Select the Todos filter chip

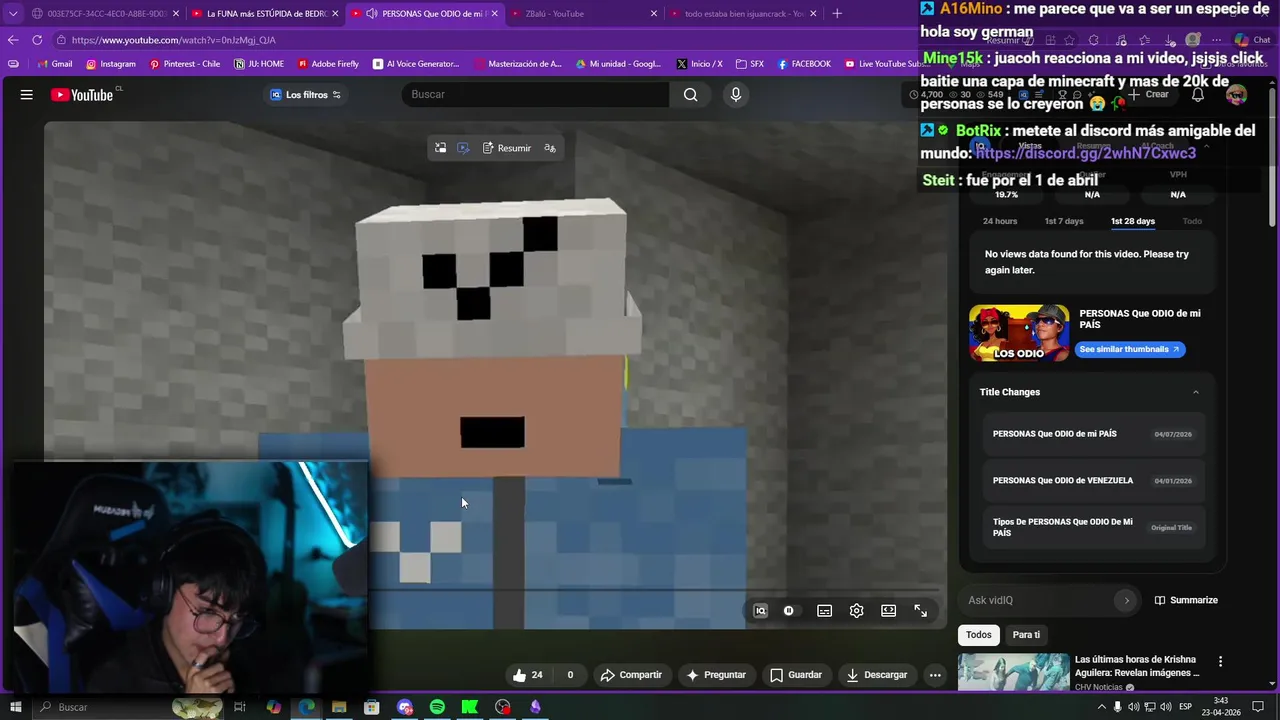coord(979,635)
